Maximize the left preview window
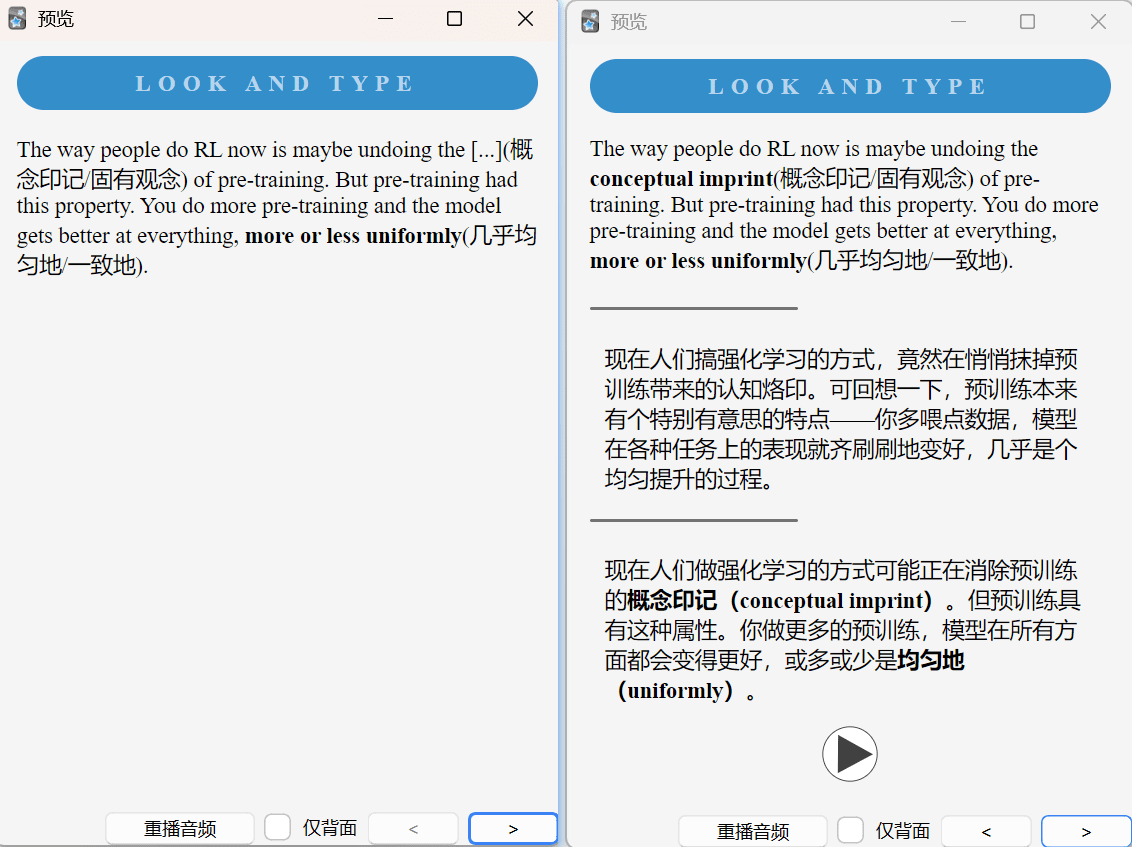 pos(454,19)
